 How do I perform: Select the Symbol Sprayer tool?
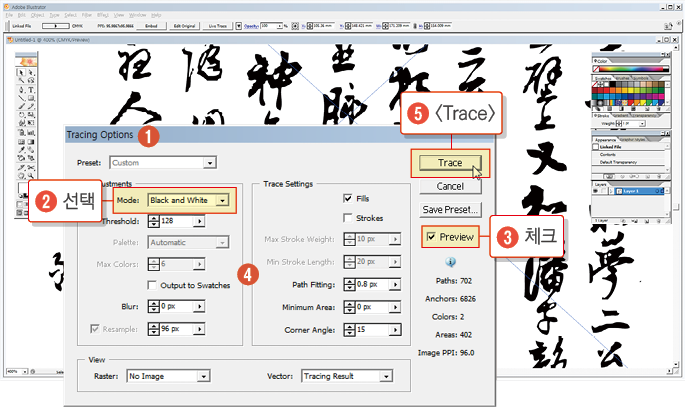[21, 132]
